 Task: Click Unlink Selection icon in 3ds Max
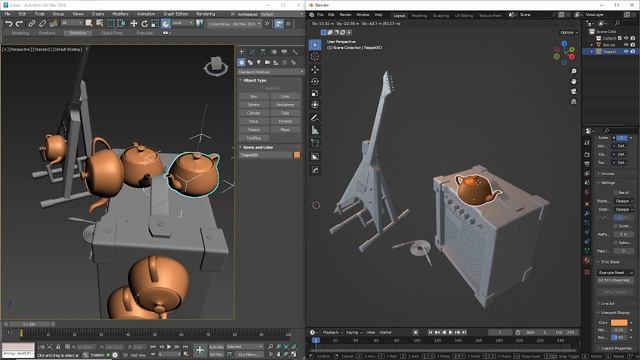point(42,24)
